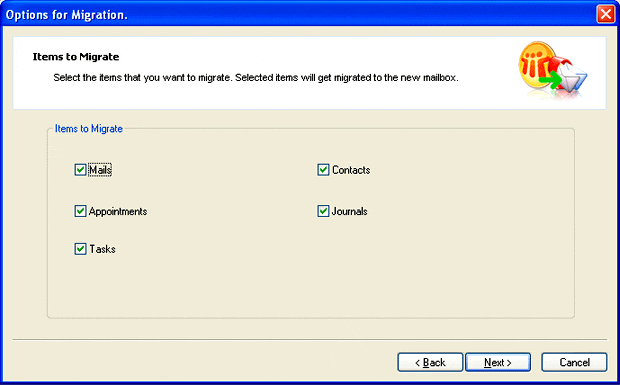Close the Options for Migration dialog
This screenshot has width=620, height=385.
click(x=605, y=14)
